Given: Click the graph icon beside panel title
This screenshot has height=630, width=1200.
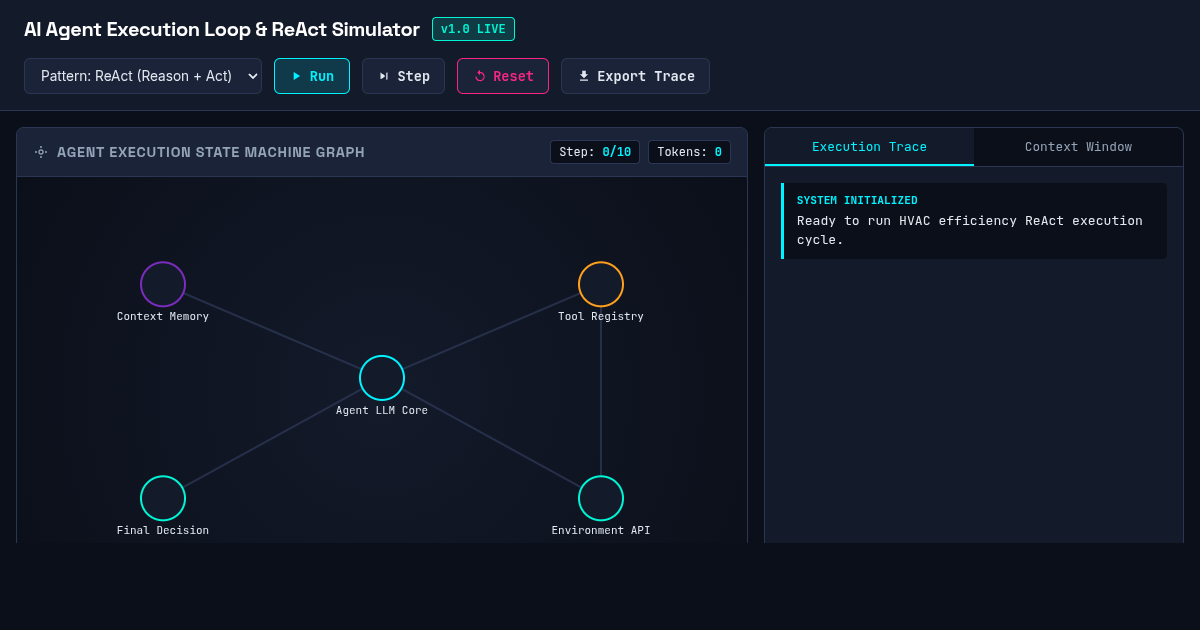Looking at the screenshot, I should [x=41, y=152].
